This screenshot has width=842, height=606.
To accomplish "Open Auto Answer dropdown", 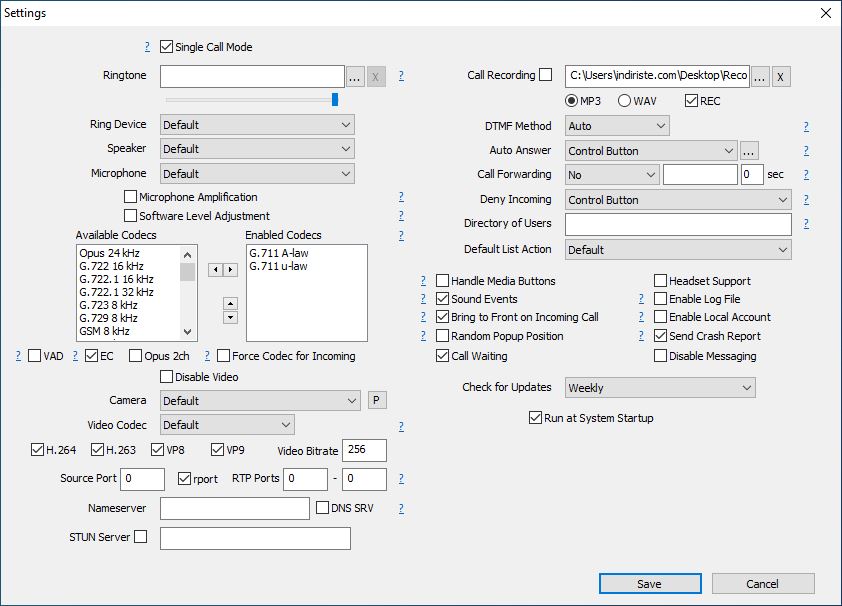I will (x=650, y=151).
